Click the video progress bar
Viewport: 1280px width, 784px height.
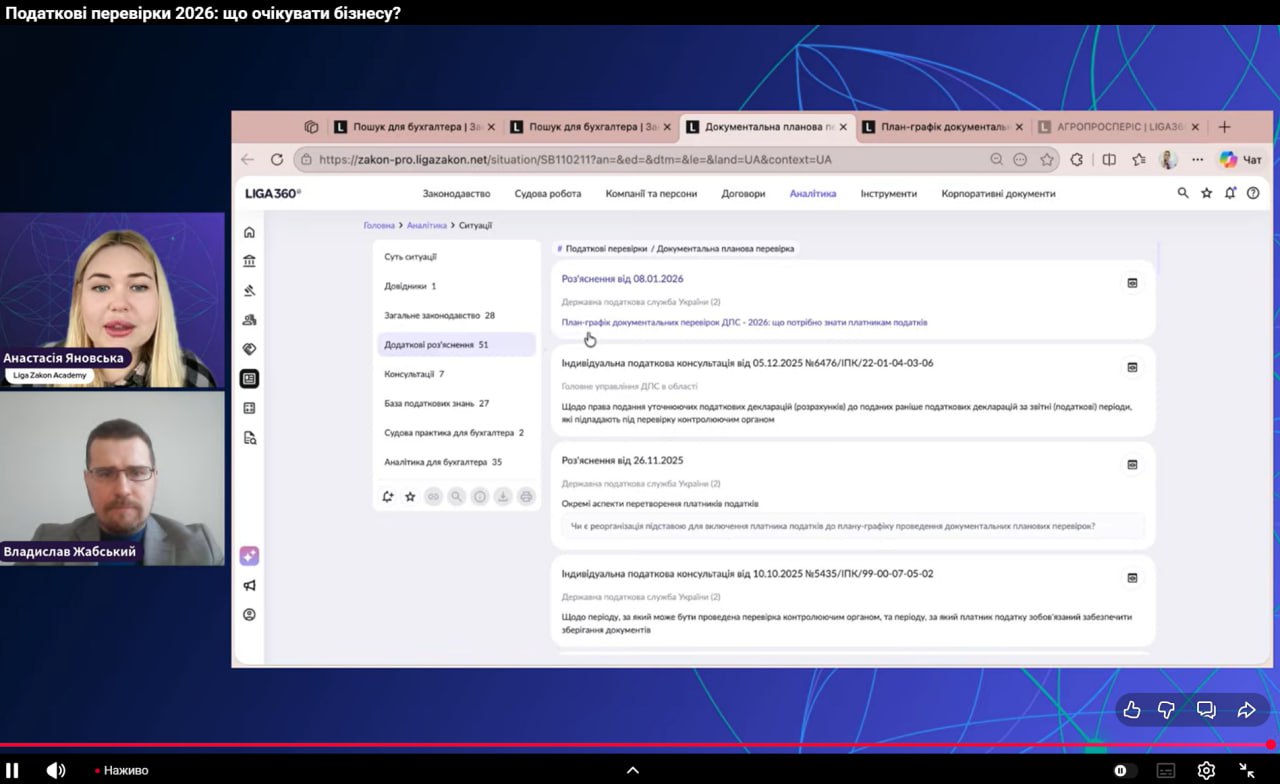tap(640, 745)
